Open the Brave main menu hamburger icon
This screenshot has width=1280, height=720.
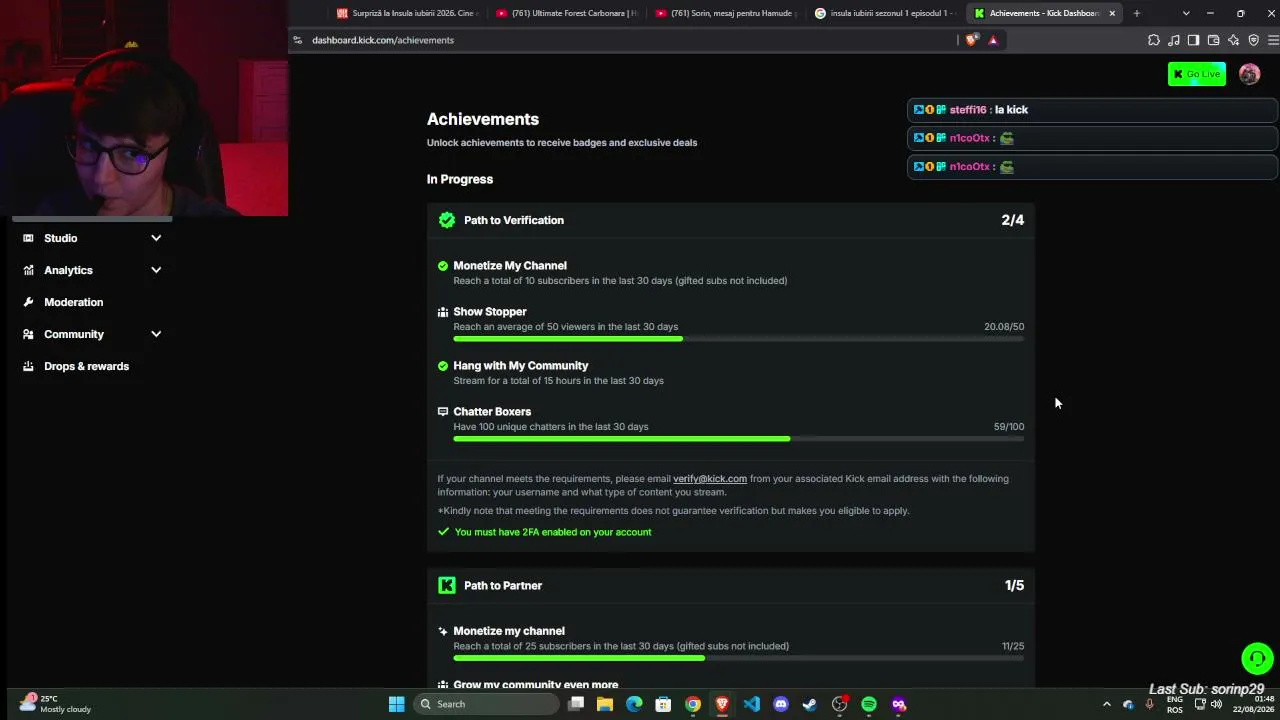point(1273,40)
